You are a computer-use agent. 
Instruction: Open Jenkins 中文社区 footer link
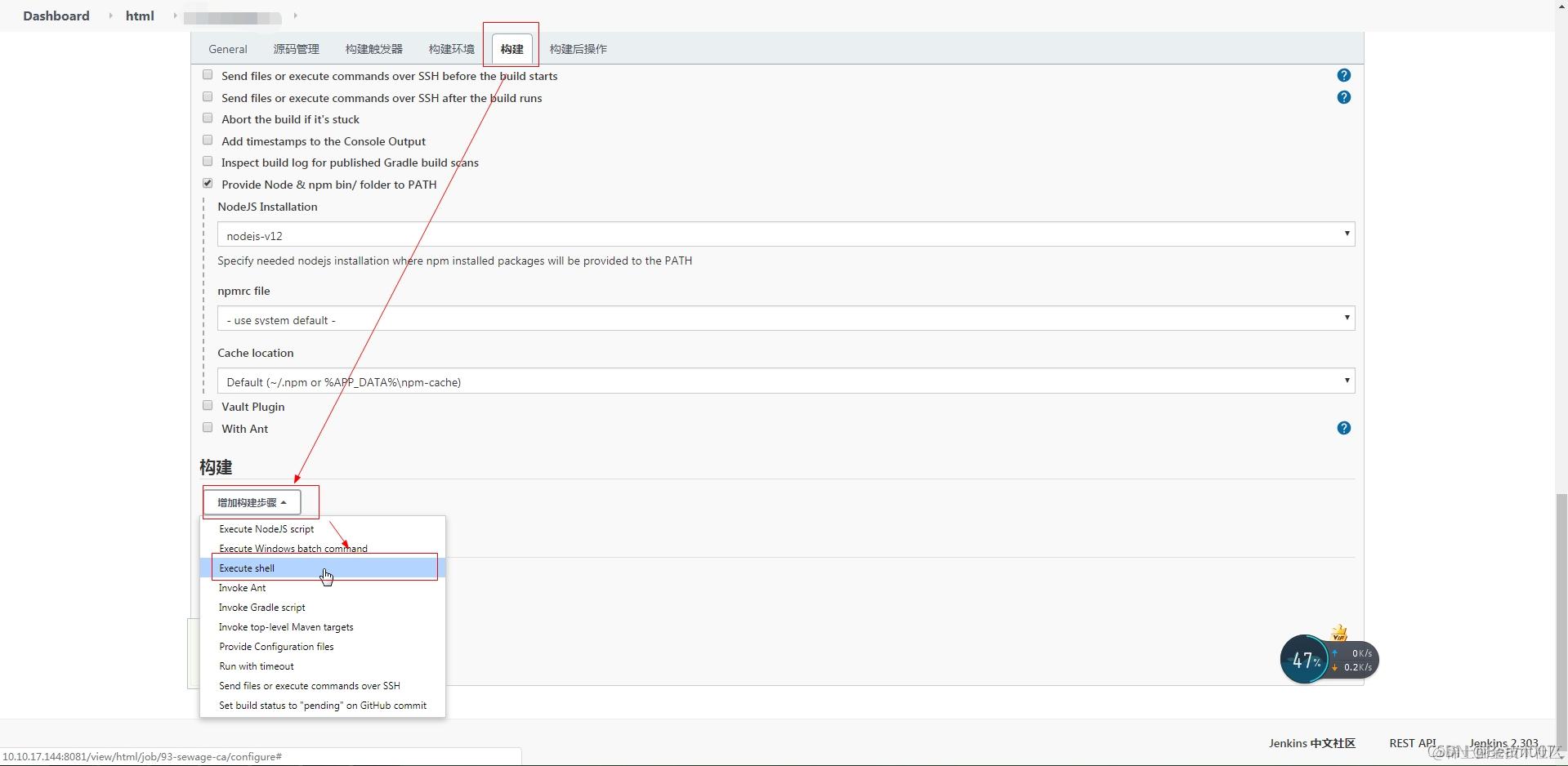click(1312, 743)
